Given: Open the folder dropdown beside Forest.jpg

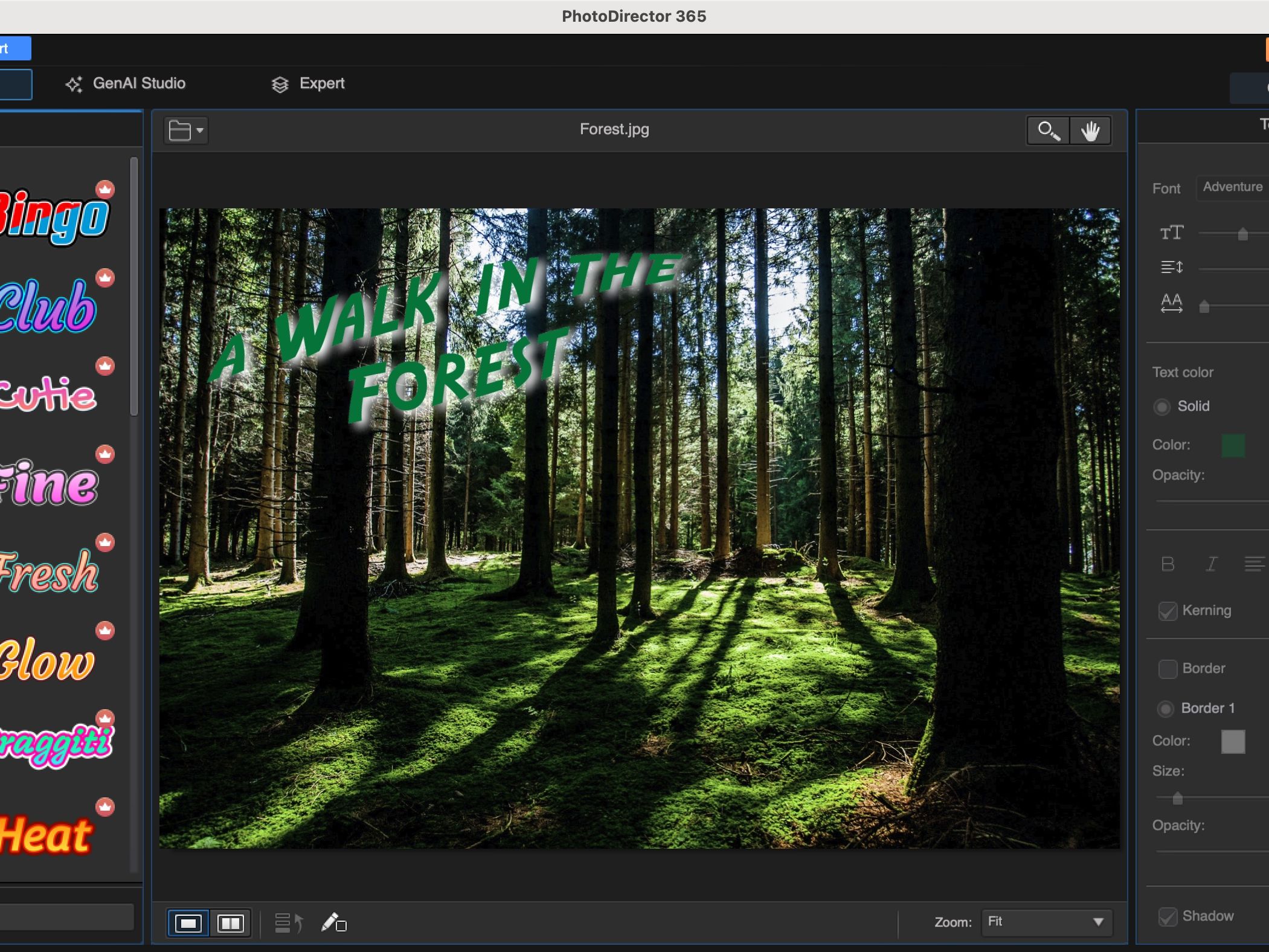Looking at the screenshot, I should click(186, 130).
